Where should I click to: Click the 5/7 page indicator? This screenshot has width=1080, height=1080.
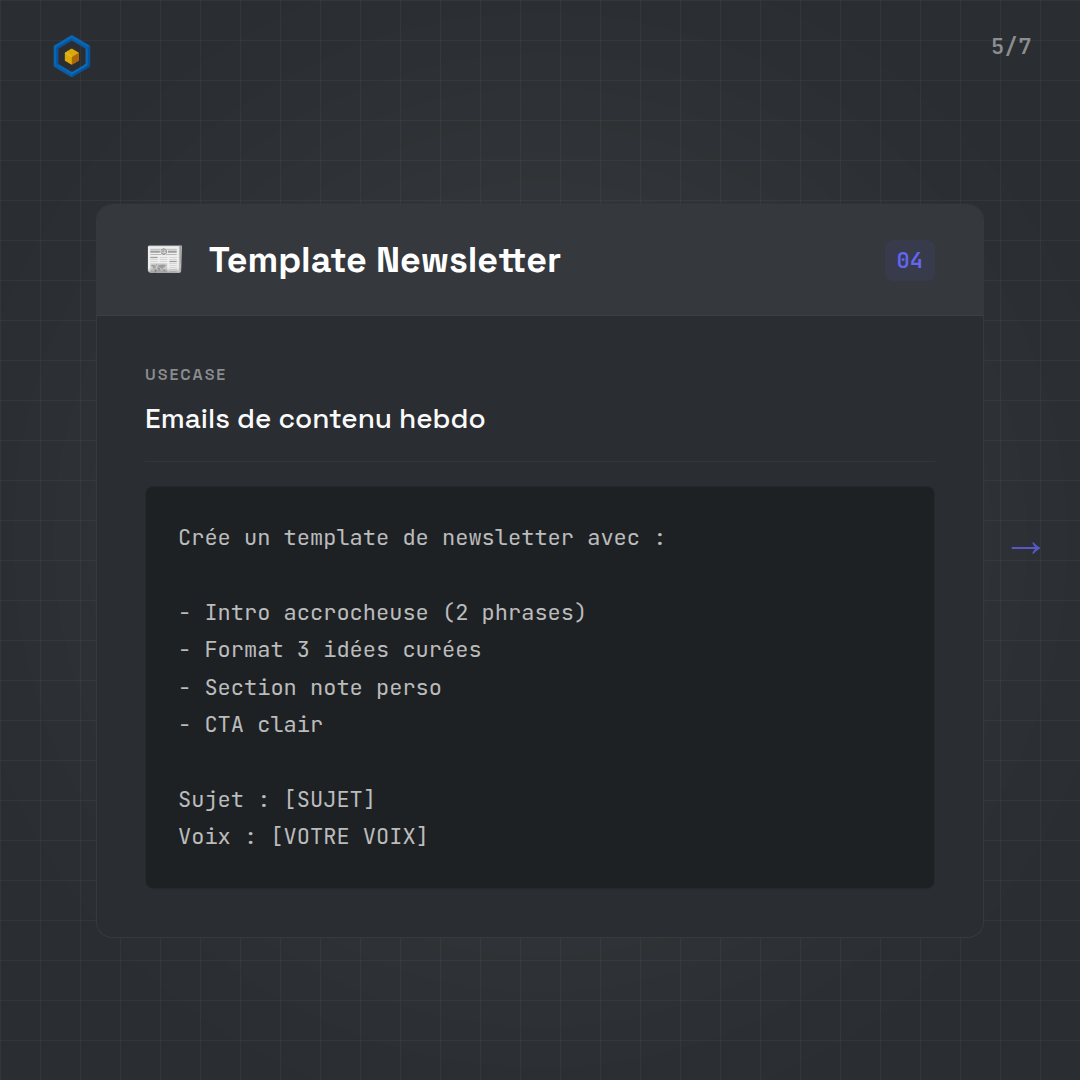1010,47
